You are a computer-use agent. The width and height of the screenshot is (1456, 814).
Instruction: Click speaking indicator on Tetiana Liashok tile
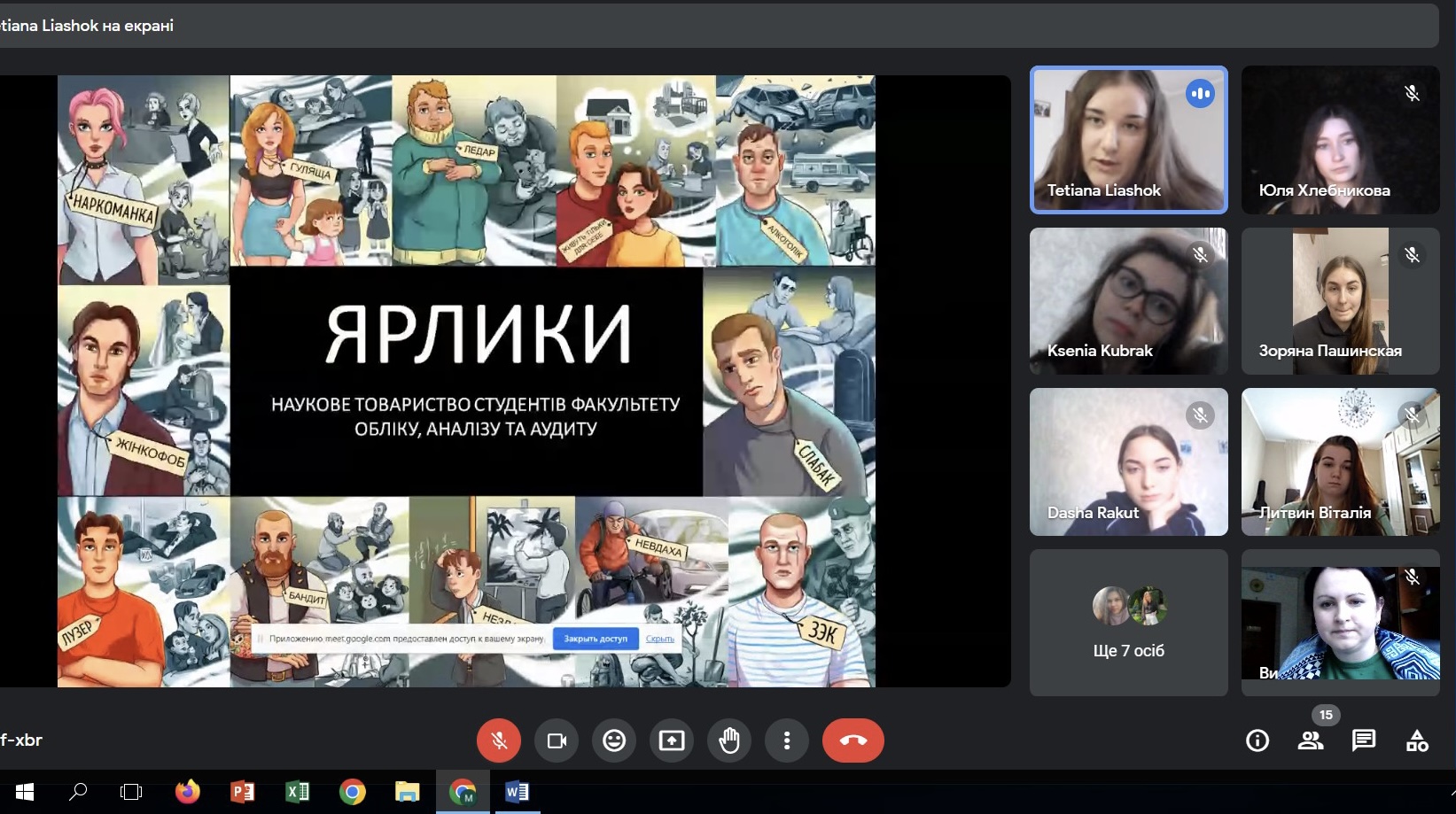[1200, 93]
